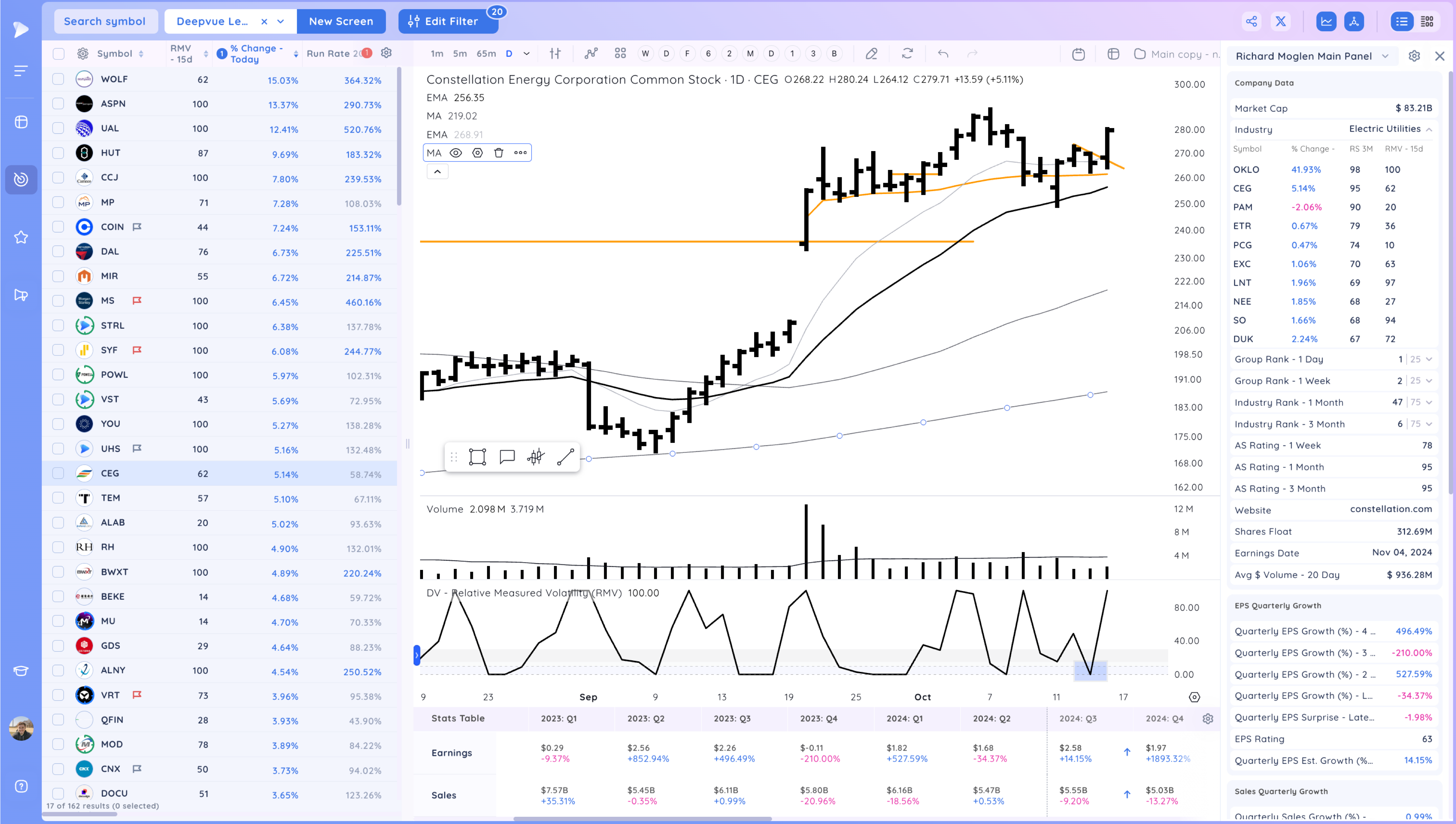The width and height of the screenshot is (1456, 824).
Task: Select the comment callout drawing tool
Action: point(507,457)
